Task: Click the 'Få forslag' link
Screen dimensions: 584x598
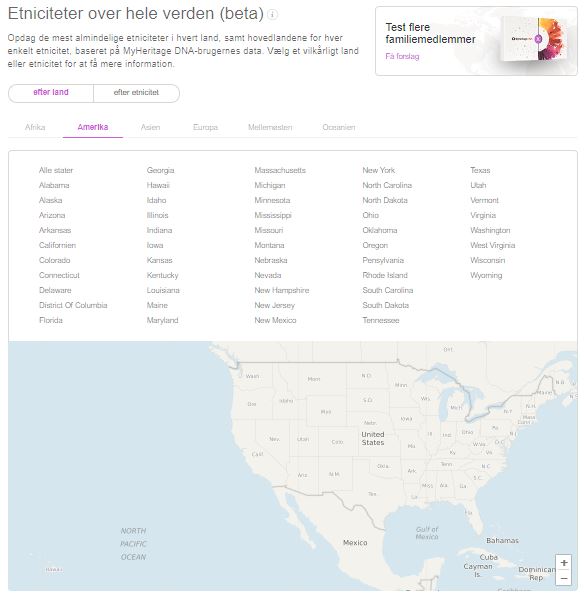Action: [x=402, y=56]
